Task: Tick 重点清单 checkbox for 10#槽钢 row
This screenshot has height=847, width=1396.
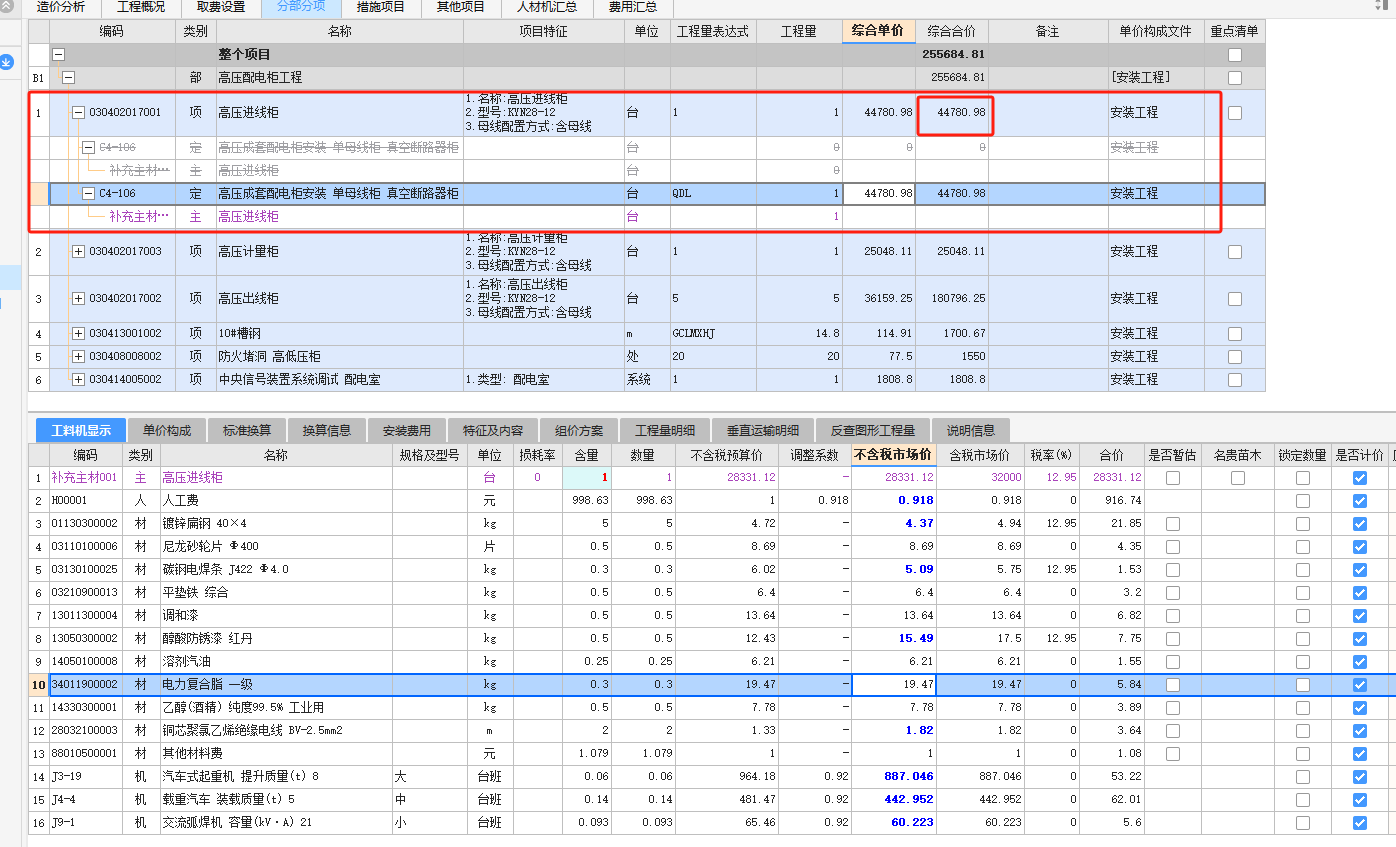Action: (1235, 333)
